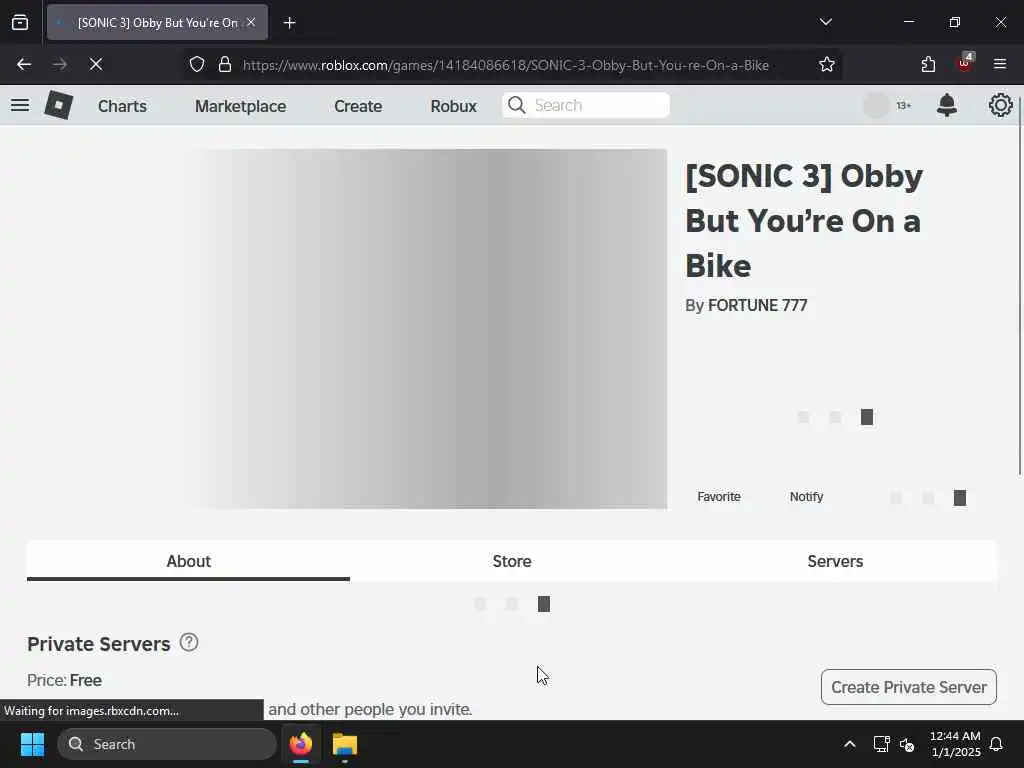Viewport: 1024px width, 768px height.
Task: Open Windows notification center bell
Action: tap(996, 744)
